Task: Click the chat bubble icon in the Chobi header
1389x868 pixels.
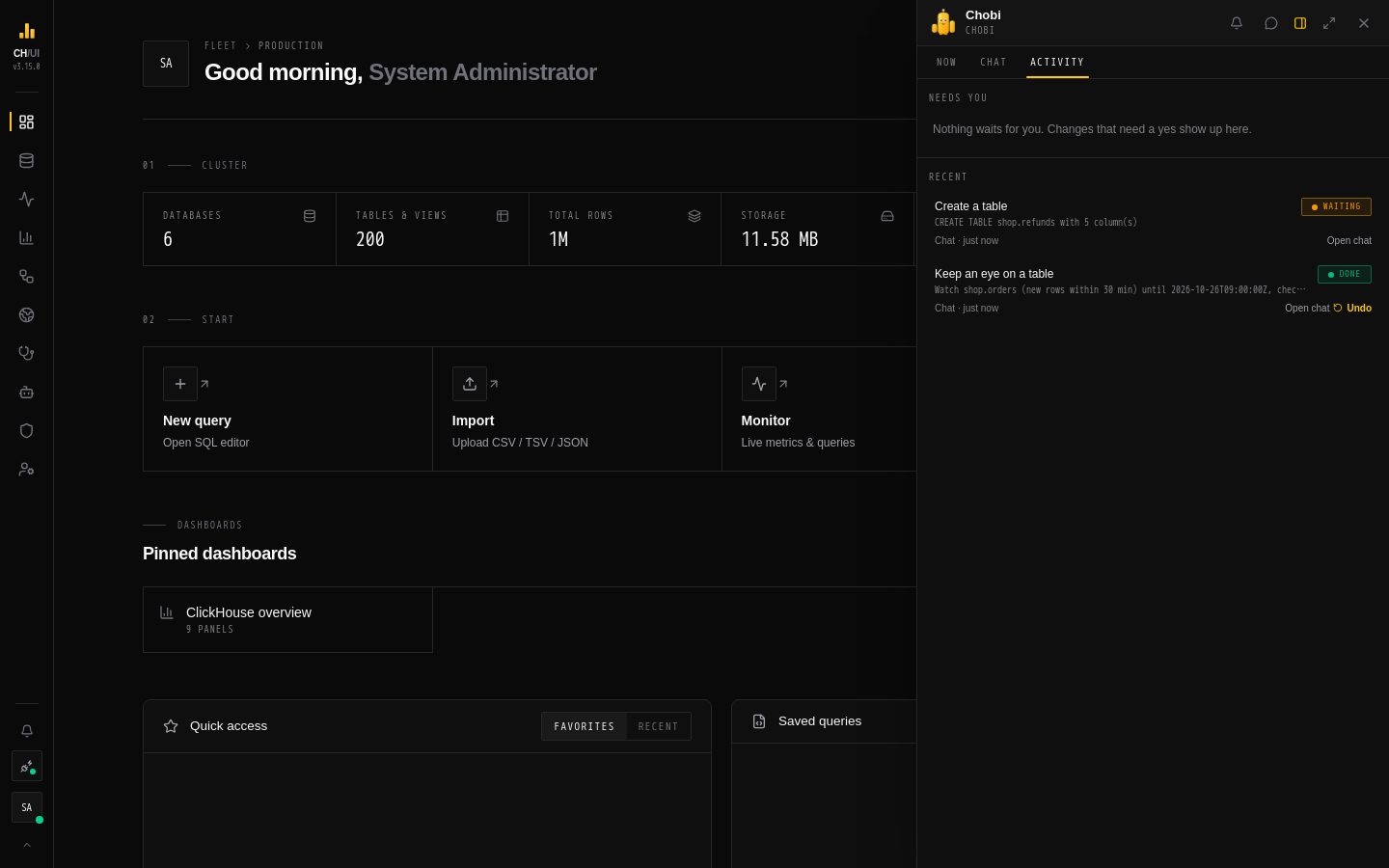Action: coord(1271,23)
